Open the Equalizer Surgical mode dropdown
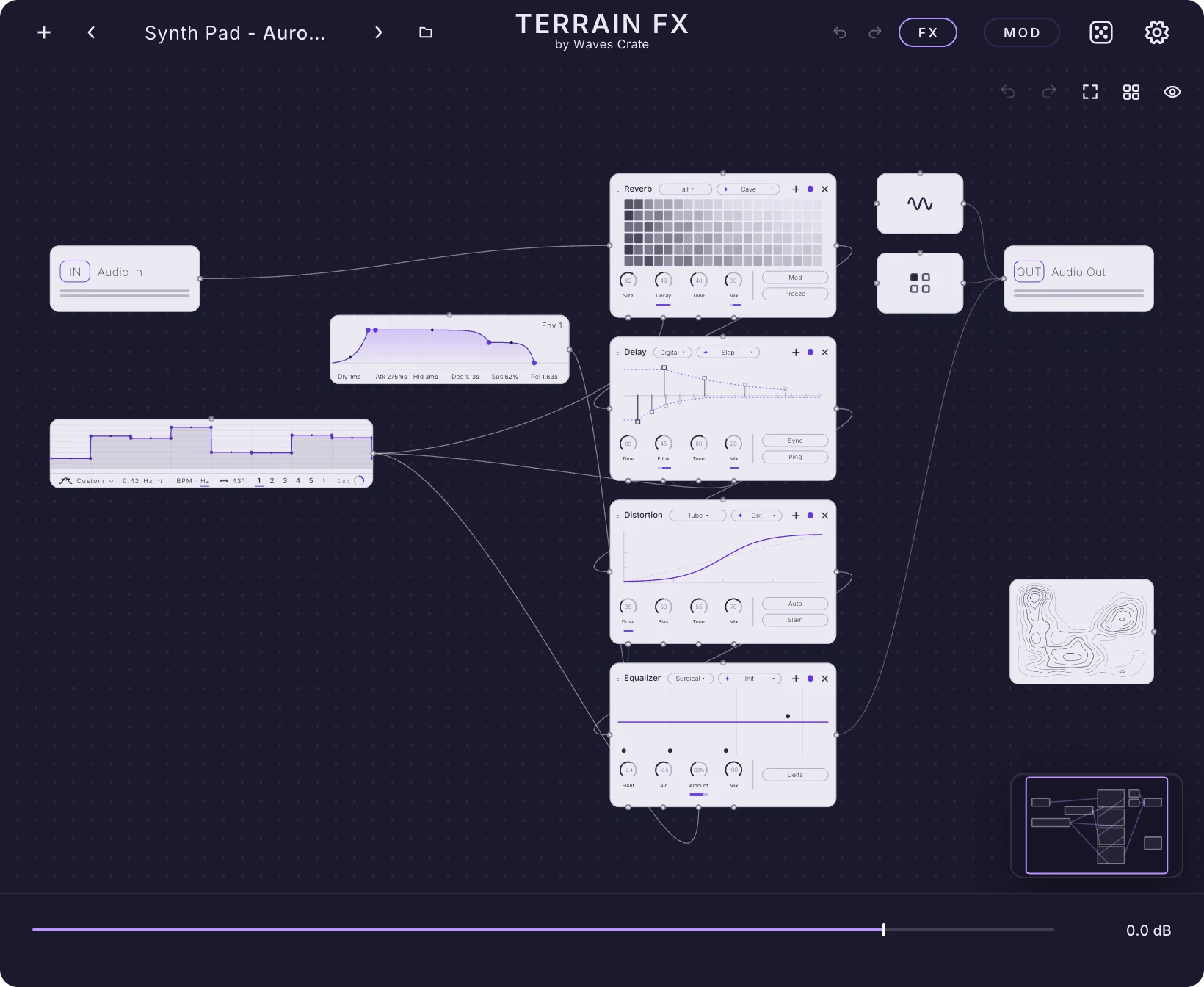The image size is (1204, 987). point(690,679)
